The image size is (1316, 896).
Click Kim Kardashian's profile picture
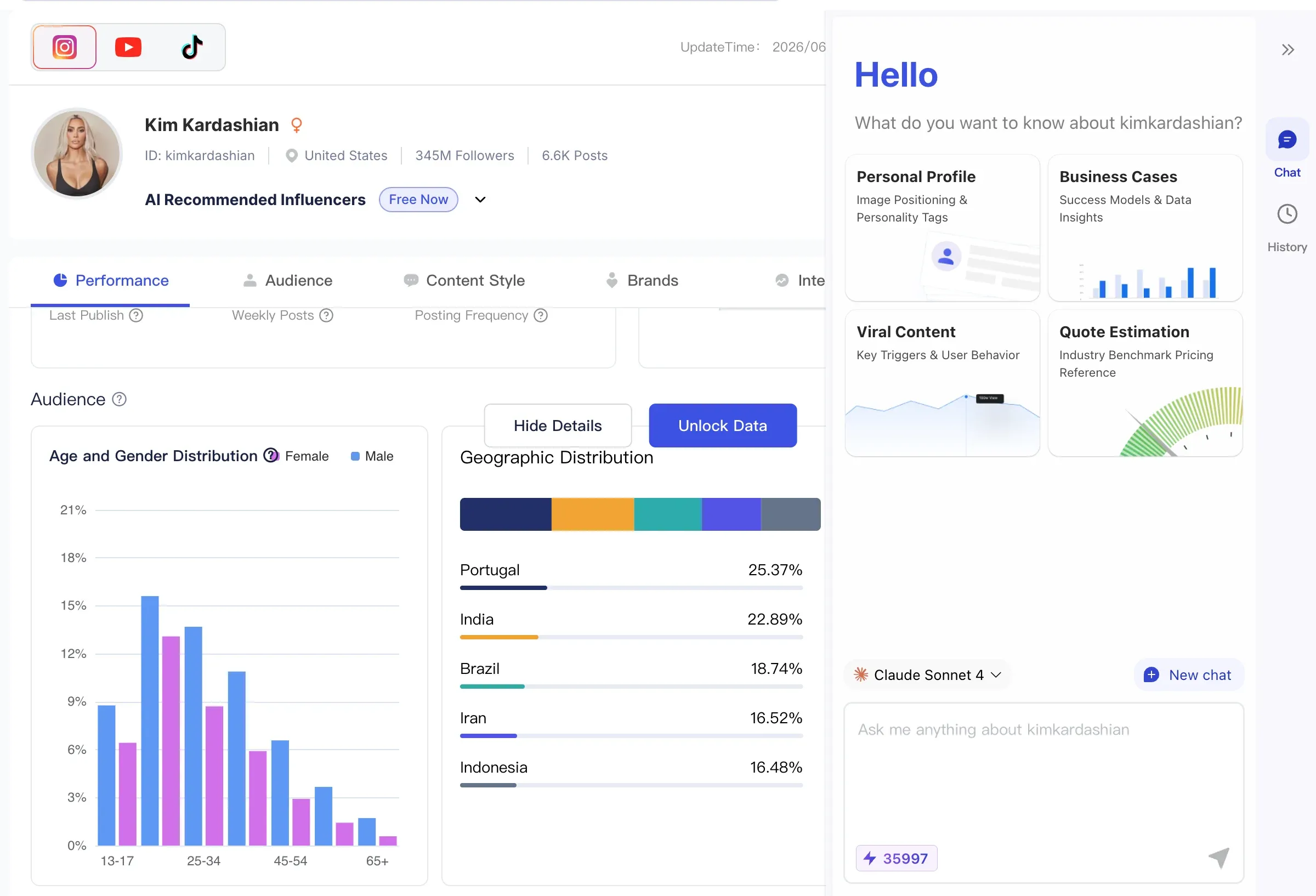77,154
